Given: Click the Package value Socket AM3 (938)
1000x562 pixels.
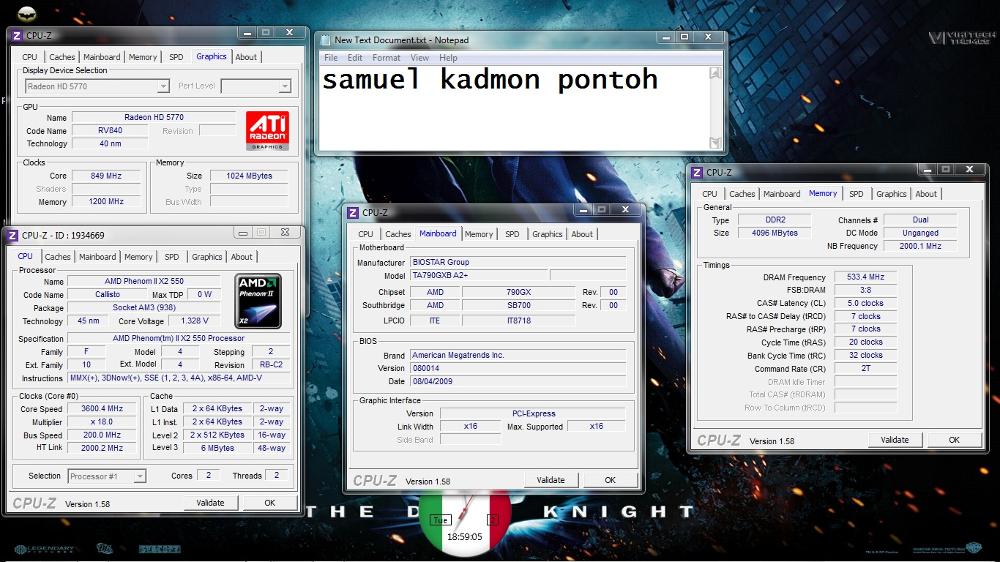Looking at the screenshot, I should [x=144, y=307].
